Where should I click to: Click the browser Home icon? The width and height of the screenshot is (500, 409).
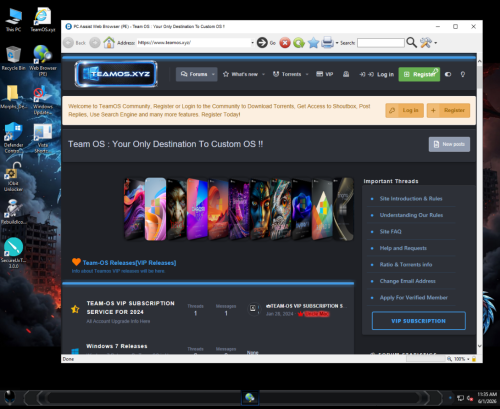point(109,43)
